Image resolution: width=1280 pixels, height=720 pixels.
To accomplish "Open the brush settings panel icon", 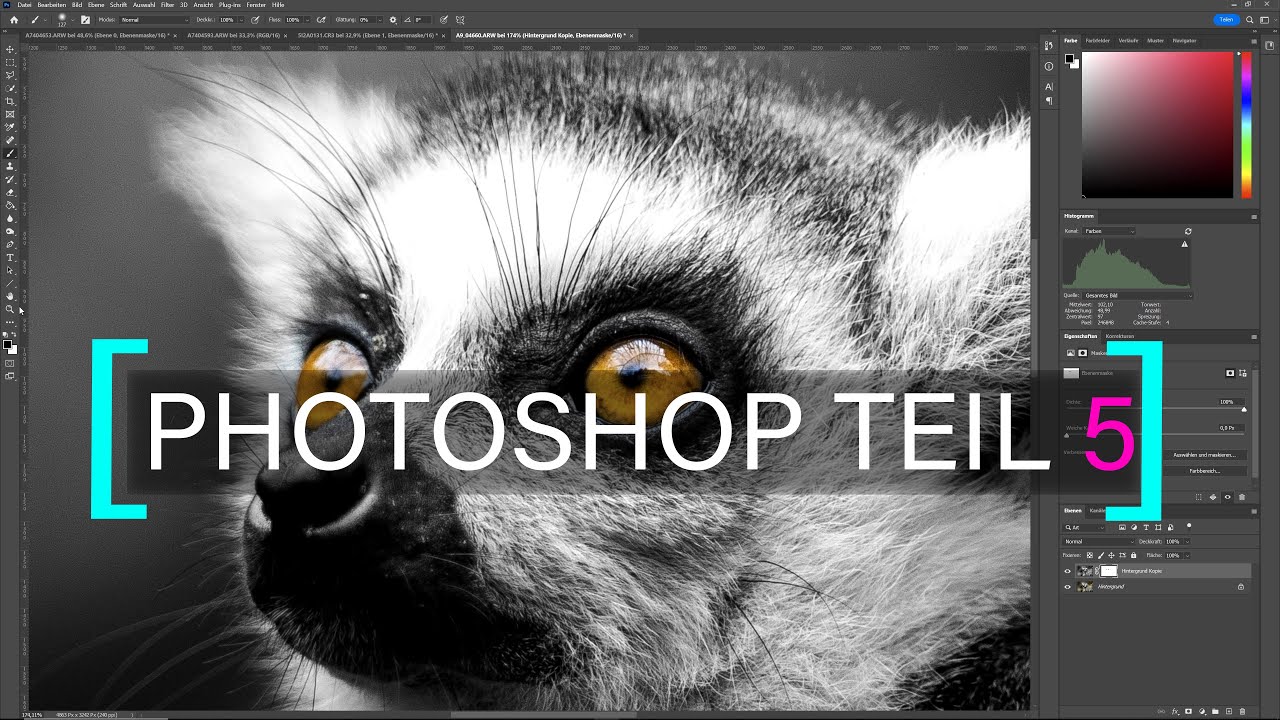I will 84,19.
